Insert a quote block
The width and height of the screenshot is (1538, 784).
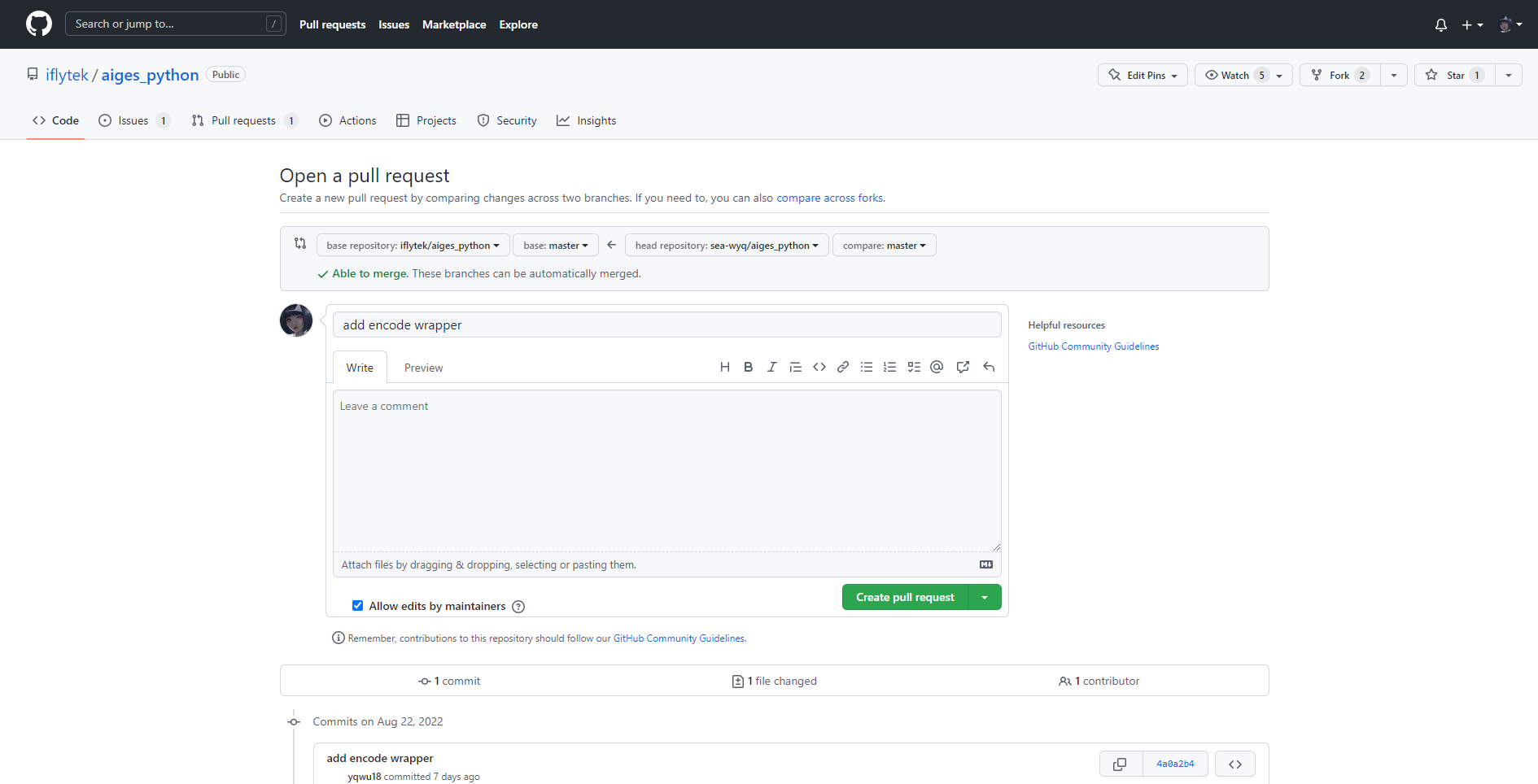[795, 367]
